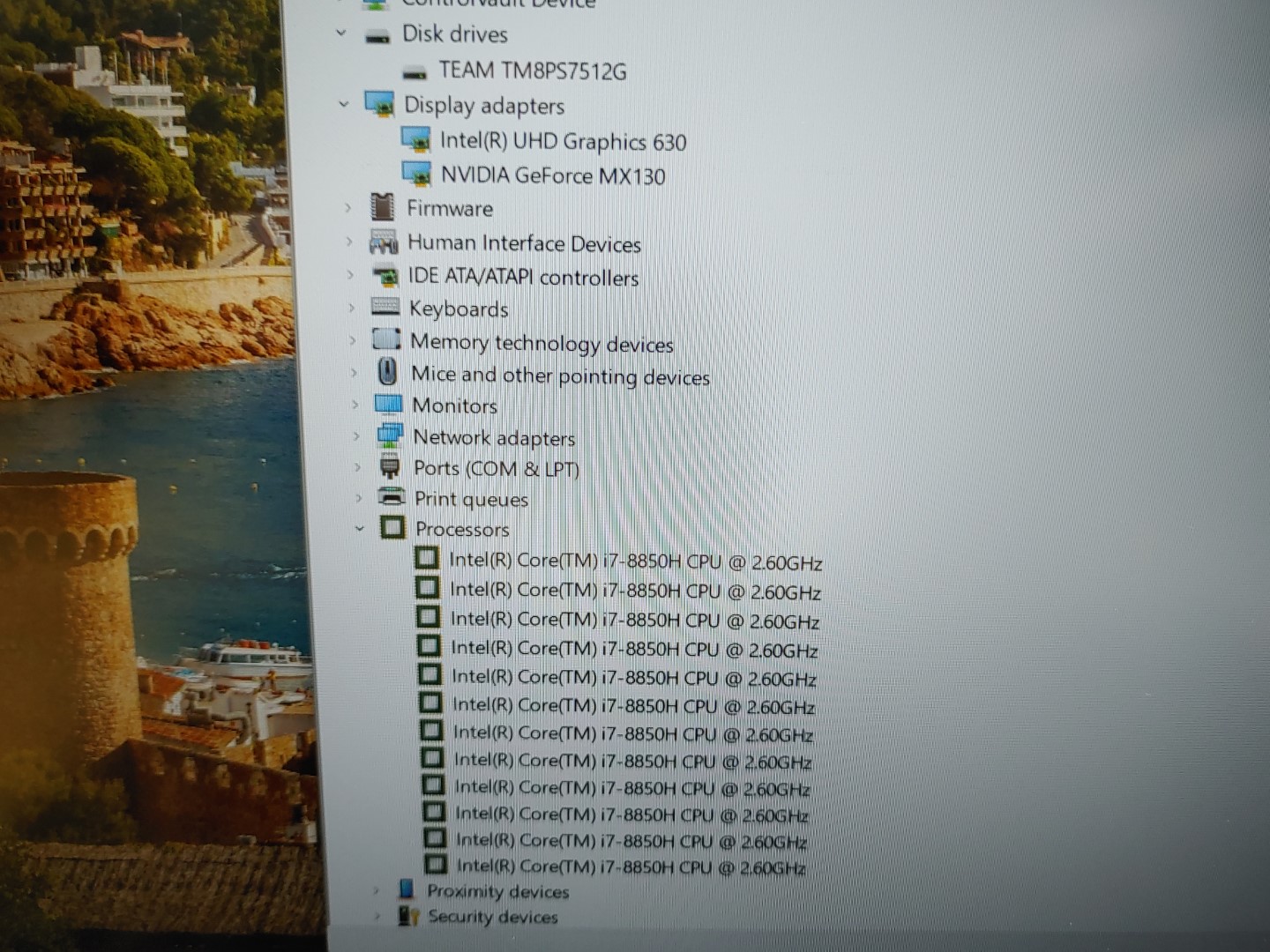Click the NVIDIA GeForce MX130 adapter icon
The width and height of the screenshot is (1270, 952).
(x=417, y=174)
